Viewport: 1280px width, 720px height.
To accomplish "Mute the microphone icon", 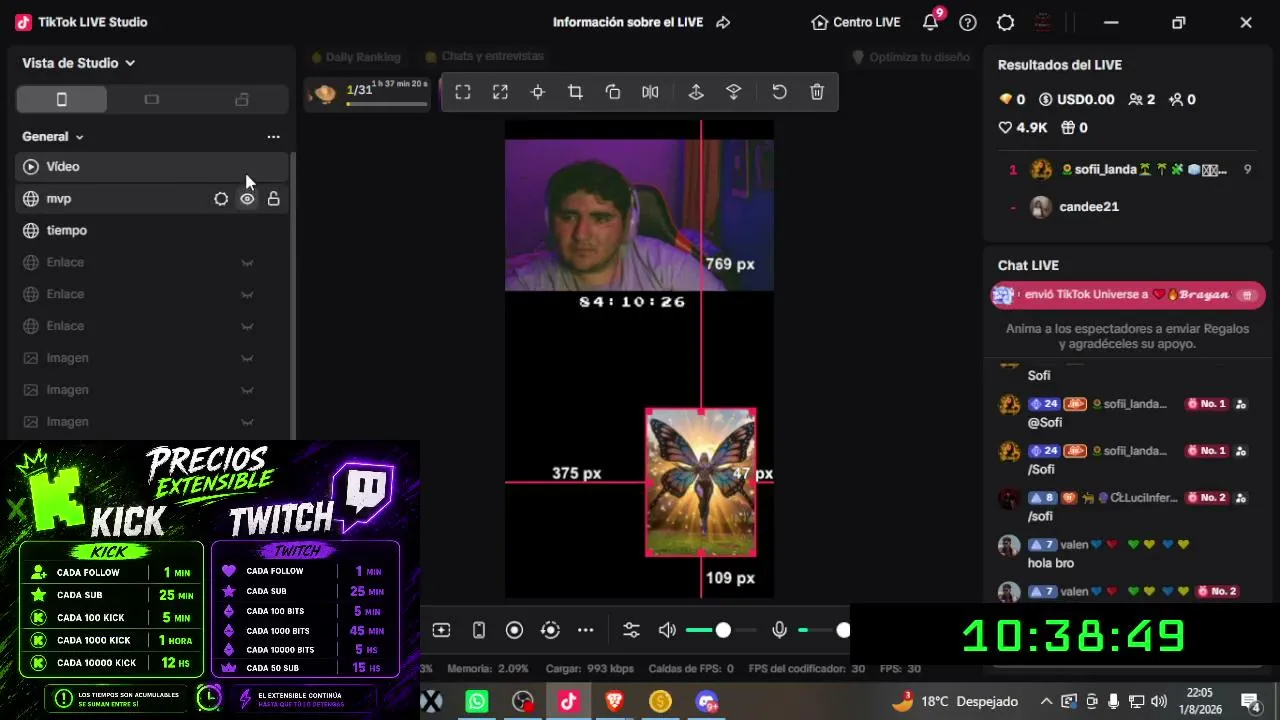I will point(780,630).
